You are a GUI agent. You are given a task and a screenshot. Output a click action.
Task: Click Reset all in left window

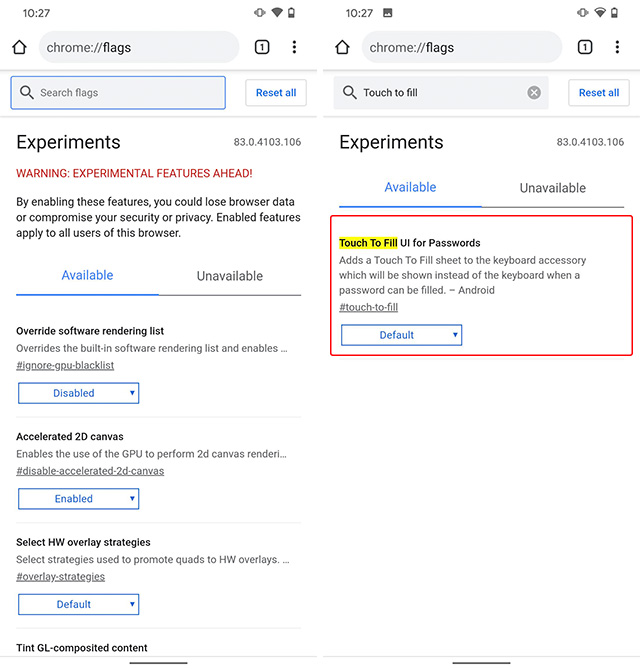[276, 93]
